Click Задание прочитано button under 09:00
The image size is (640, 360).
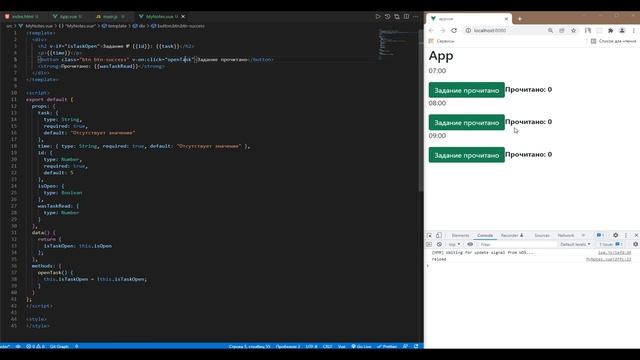pos(467,155)
